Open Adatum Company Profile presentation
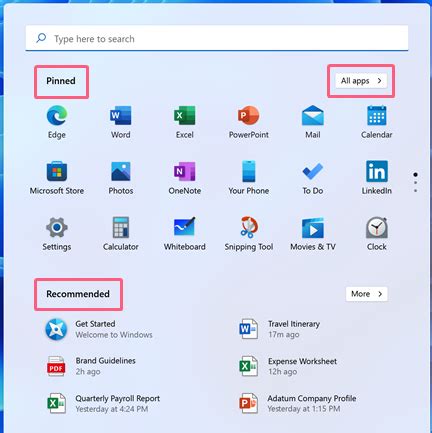The width and height of the screenshot is (432, 433). 297,403
